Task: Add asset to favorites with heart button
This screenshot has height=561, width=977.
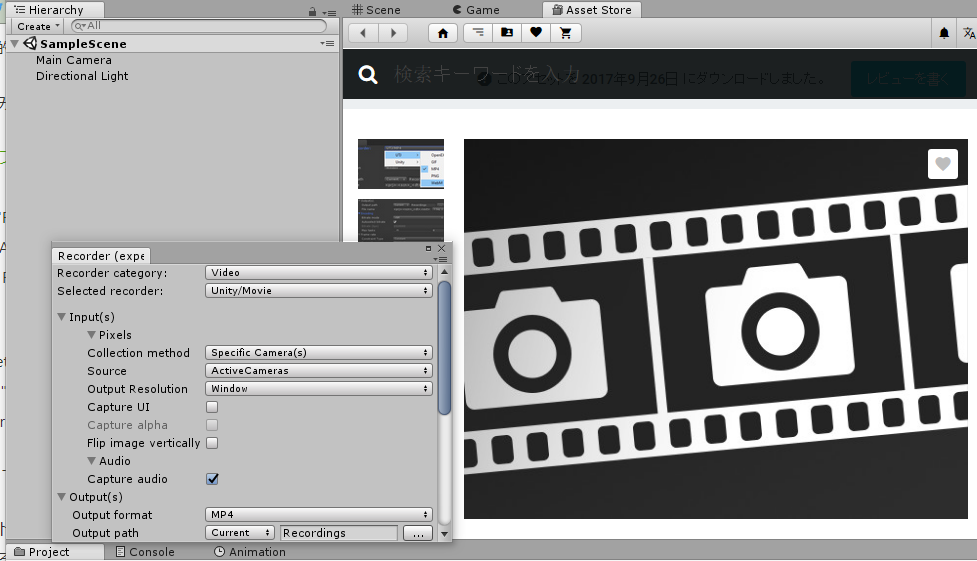Action: (x=943, y=164)
